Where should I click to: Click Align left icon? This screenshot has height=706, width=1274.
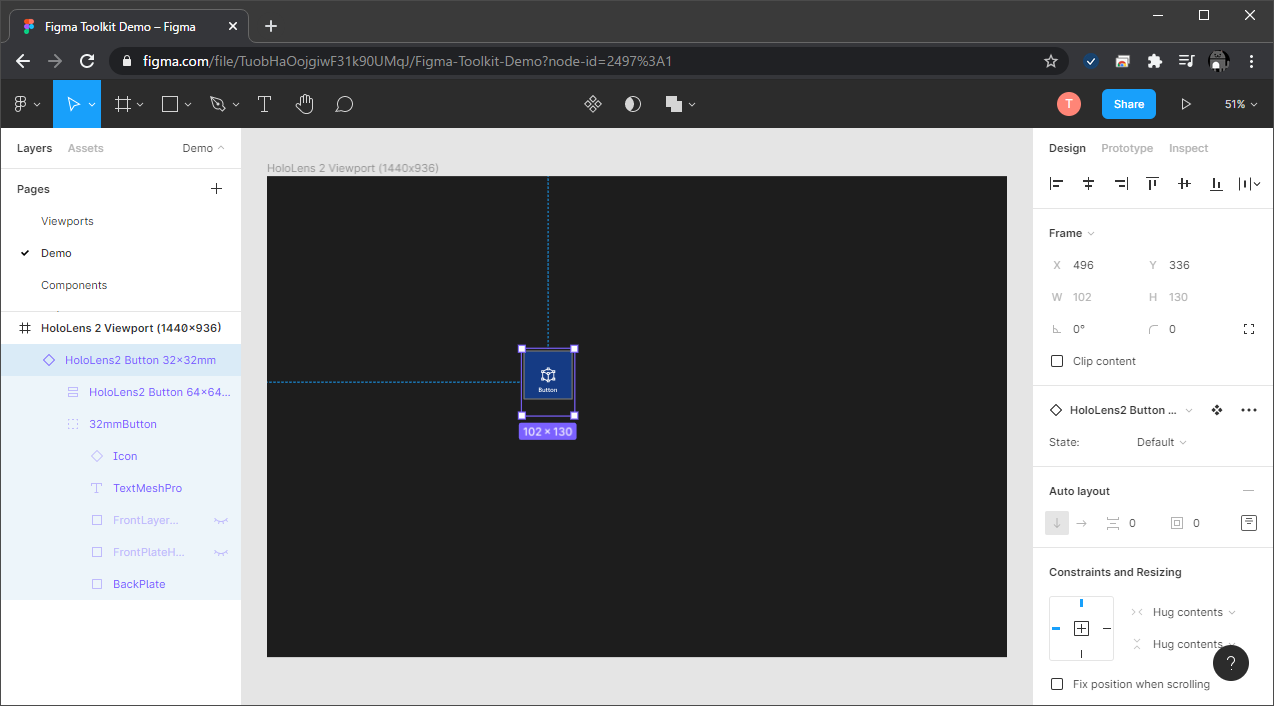(1056, 184)
